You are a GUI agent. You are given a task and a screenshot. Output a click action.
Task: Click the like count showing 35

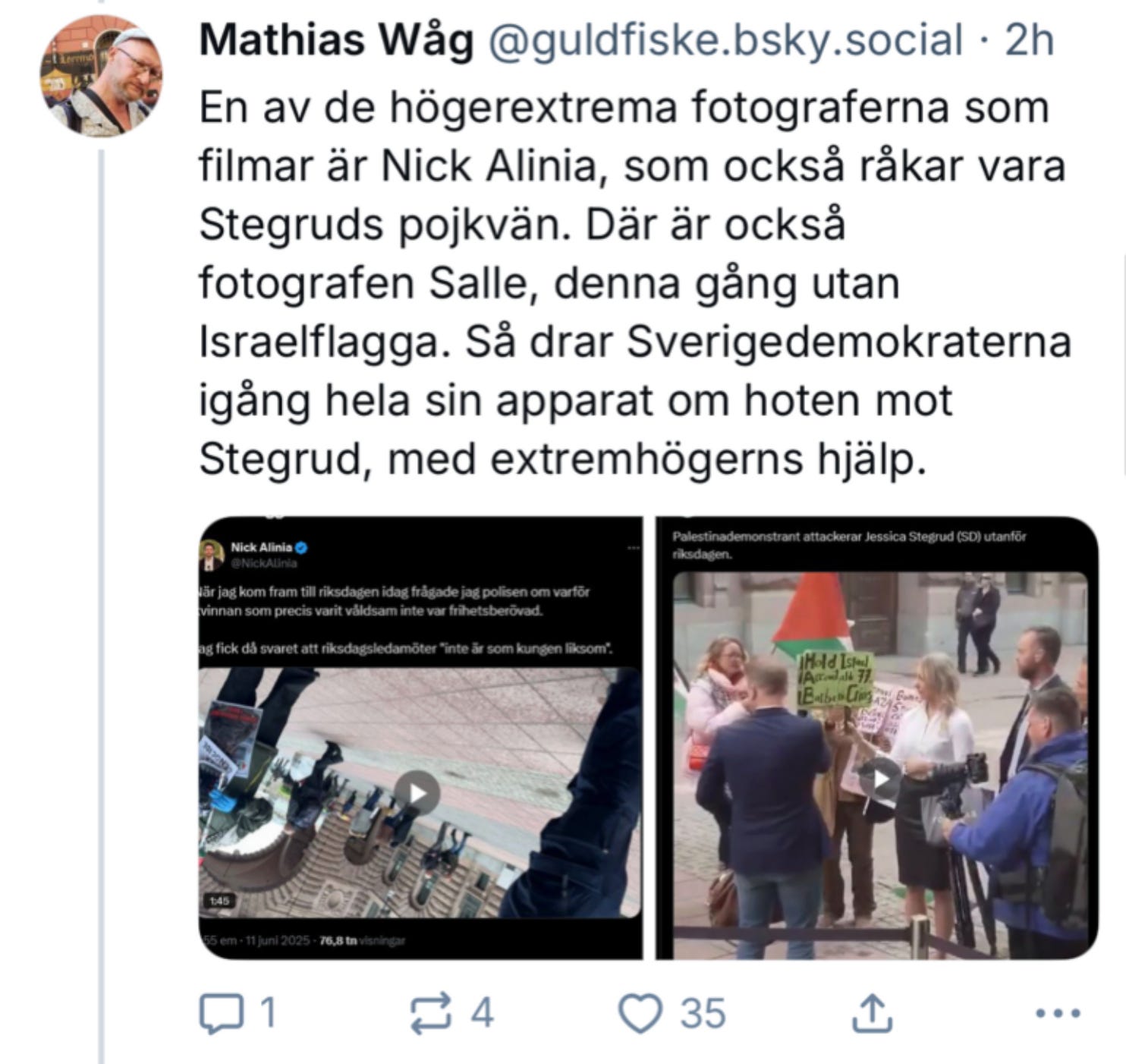point(703,1014)
